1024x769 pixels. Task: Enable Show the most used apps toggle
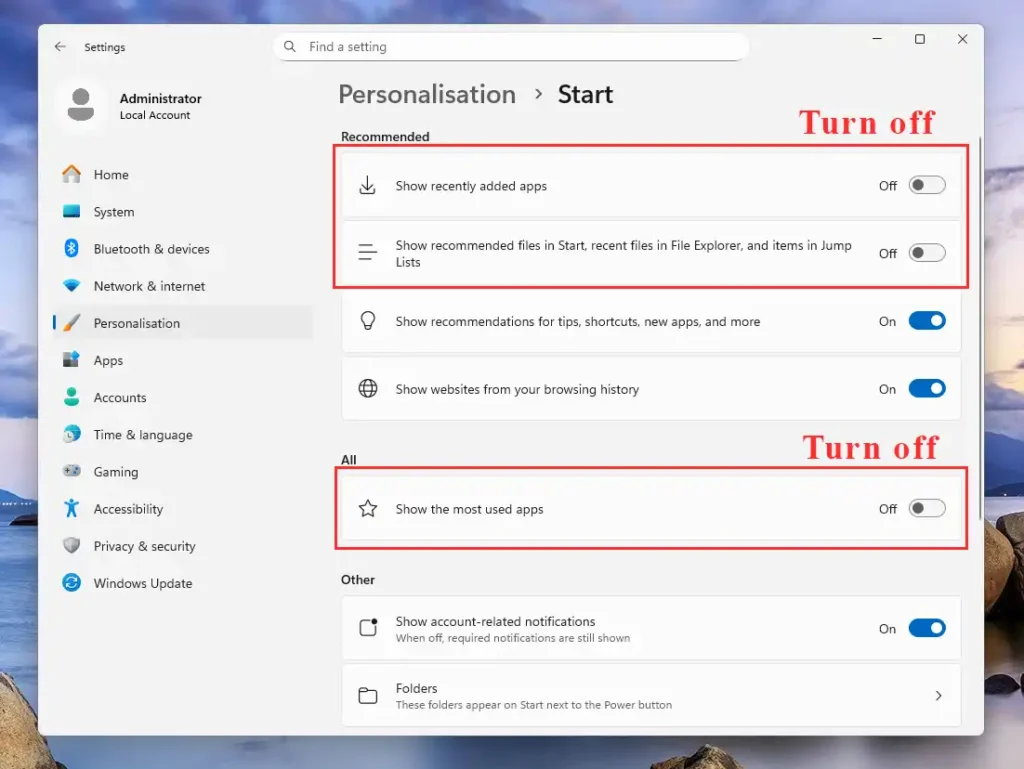[x=926, y=509]
